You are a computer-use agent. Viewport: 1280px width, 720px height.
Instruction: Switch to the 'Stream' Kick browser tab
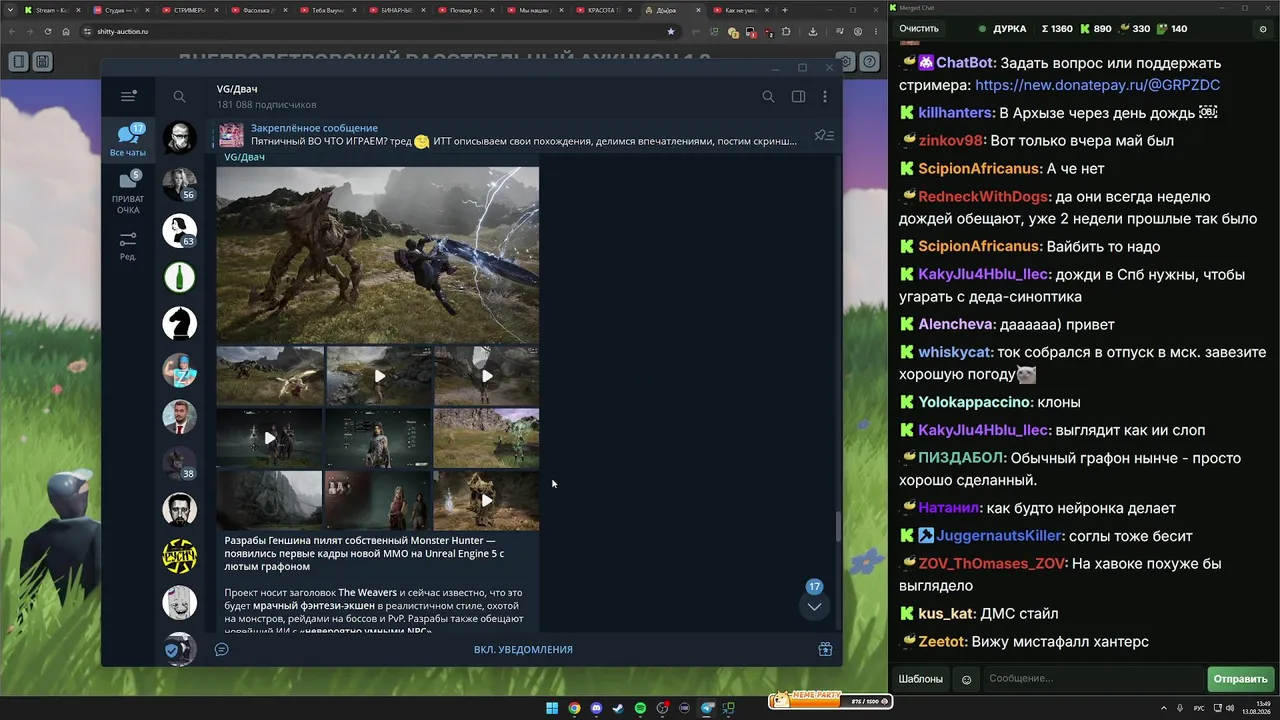pyautogui.click(x=55, y=10)
